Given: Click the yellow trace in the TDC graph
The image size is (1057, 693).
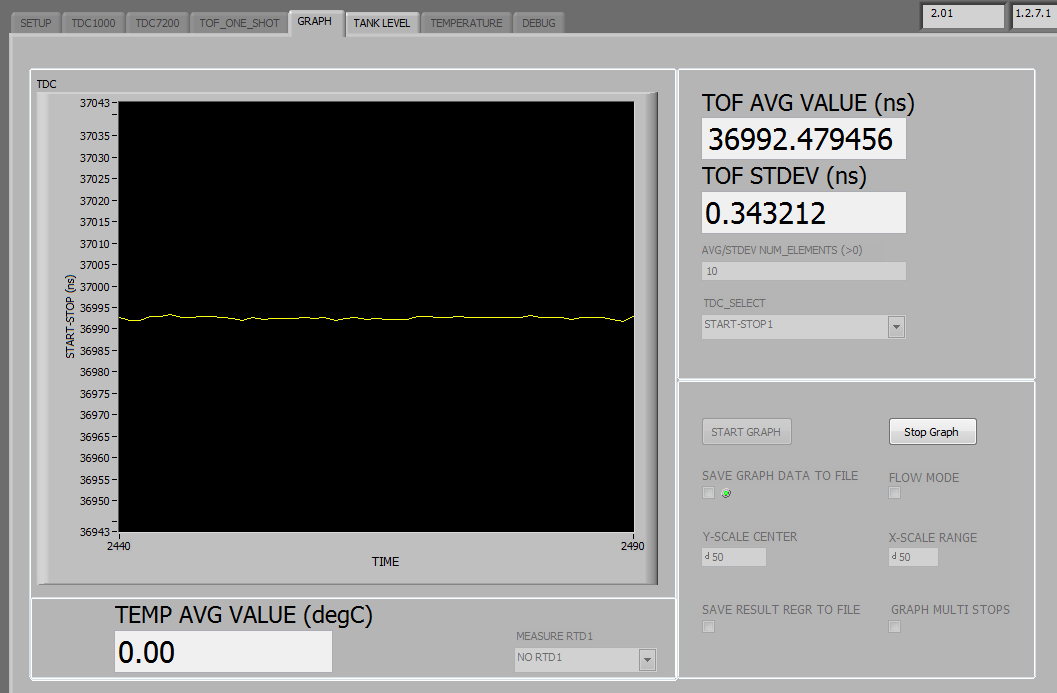Looking at the screenshot, I should (375, 318).
